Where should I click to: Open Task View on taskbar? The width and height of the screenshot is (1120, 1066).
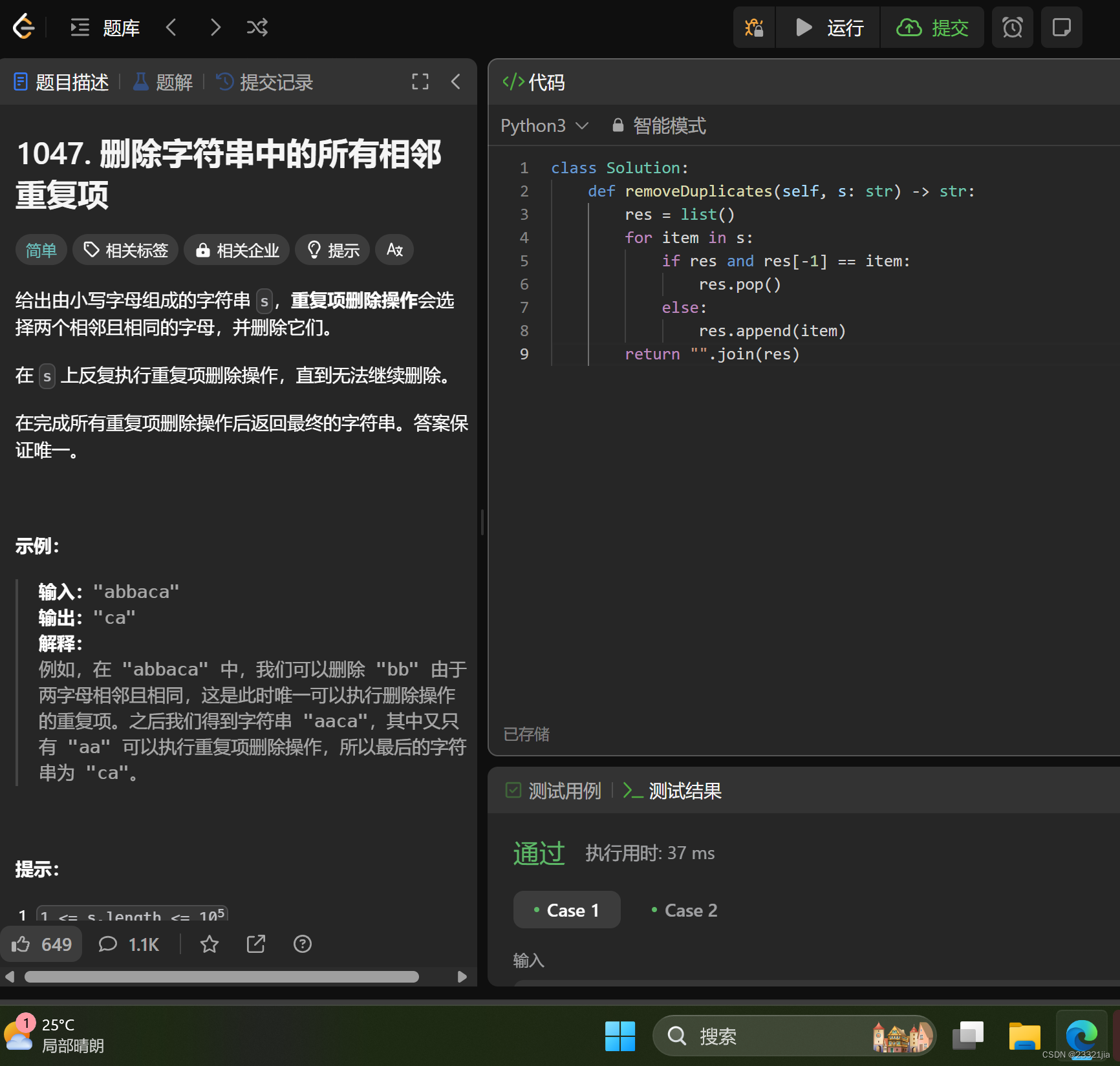click(968, 1036)
